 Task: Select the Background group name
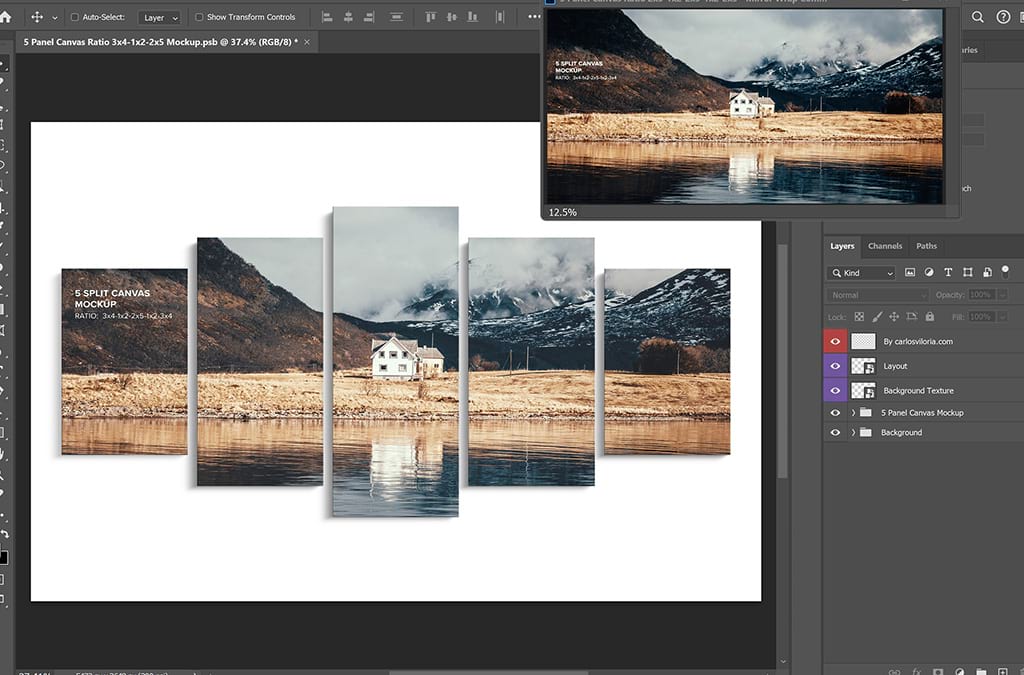tap(901, 432)
